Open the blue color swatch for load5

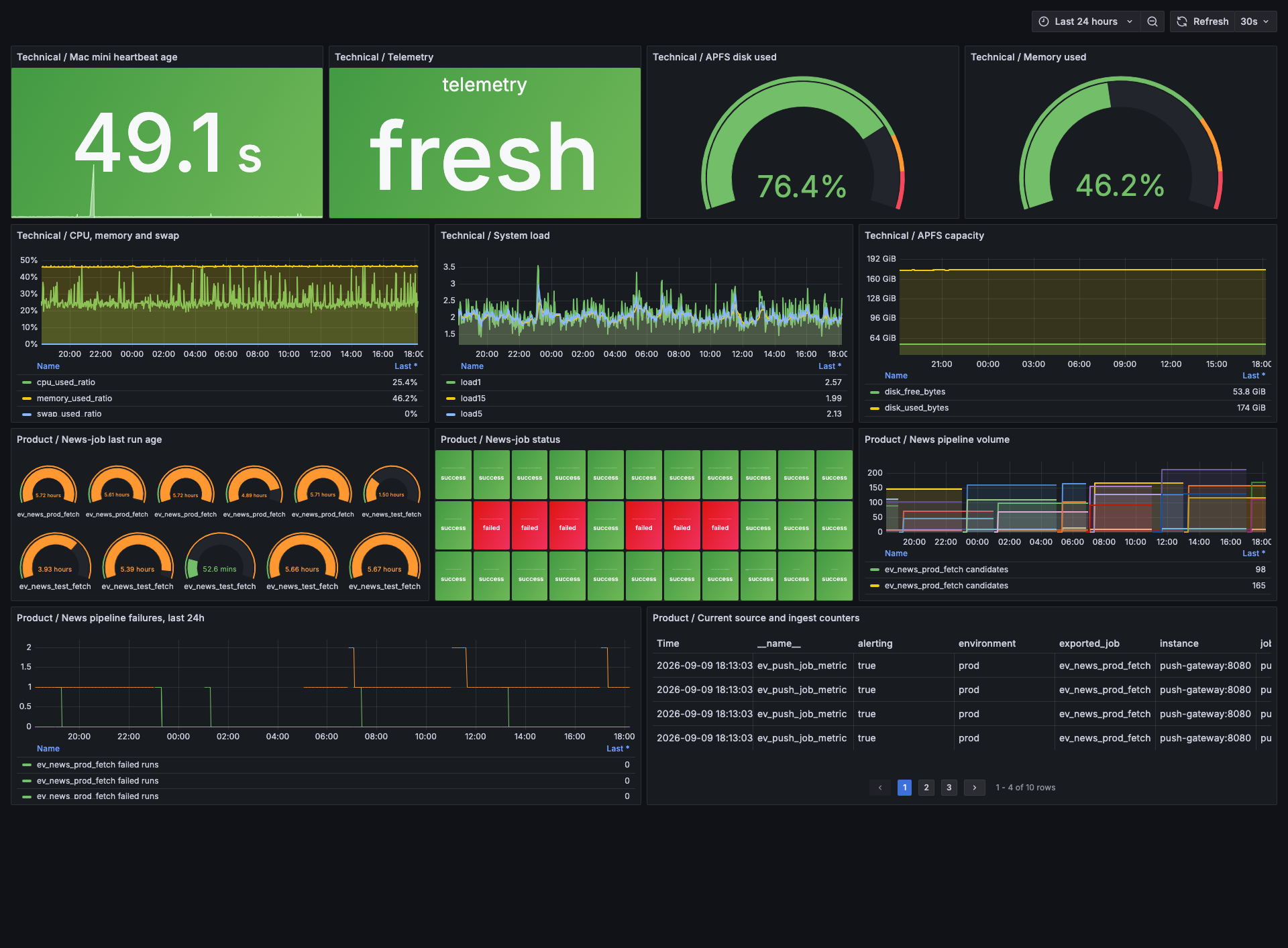point(451,414)
